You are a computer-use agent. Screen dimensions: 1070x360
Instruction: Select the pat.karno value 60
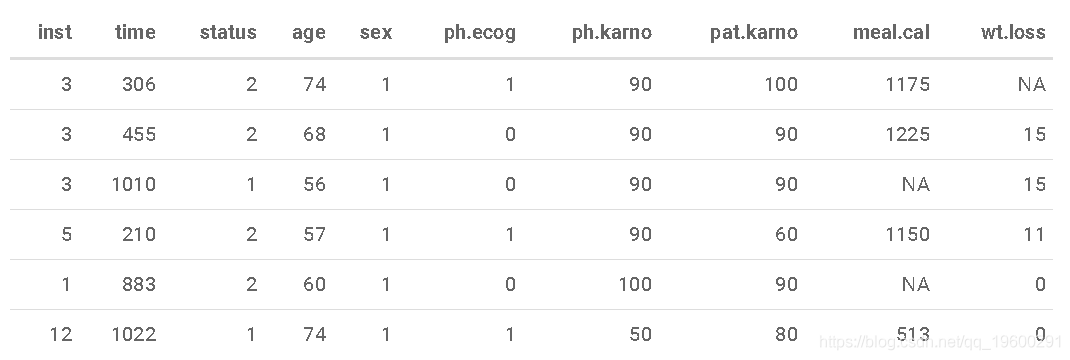pyautogui.click(x=786, y=234)
